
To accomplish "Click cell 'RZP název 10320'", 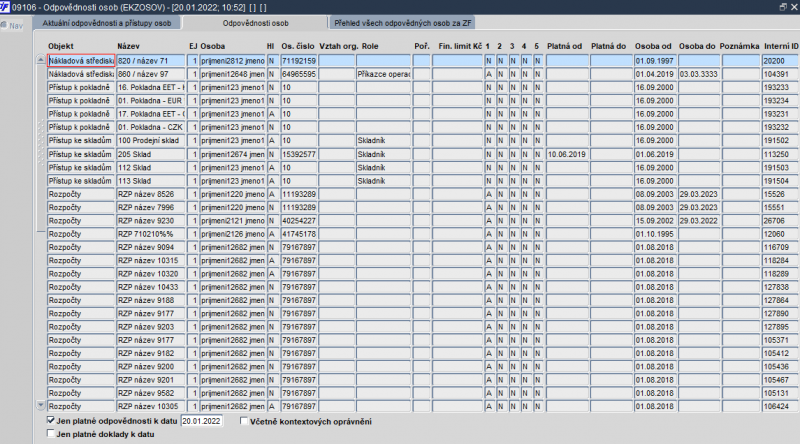I will click(x=151, y=274).
